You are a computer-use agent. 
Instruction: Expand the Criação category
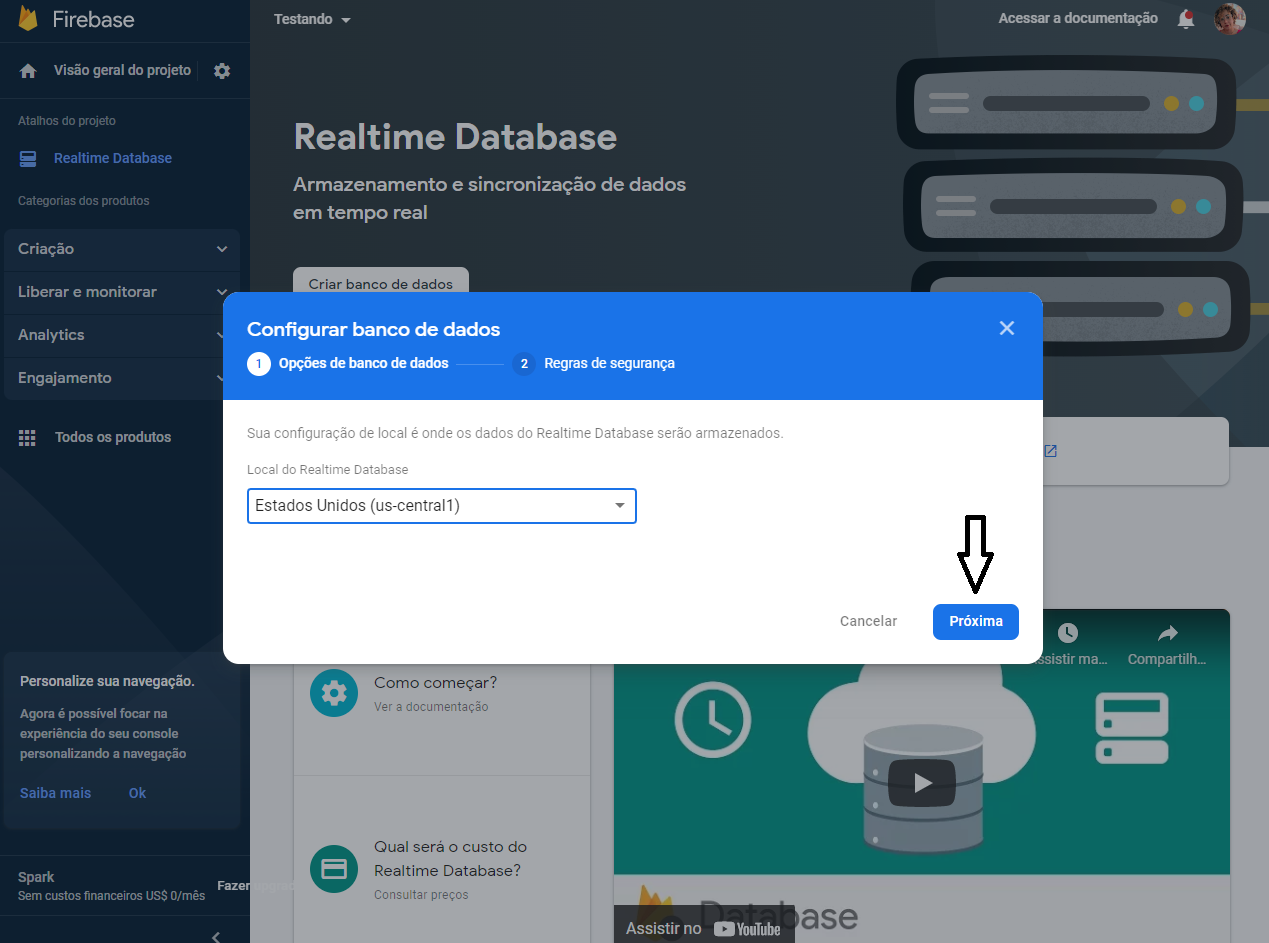pos(121,249)
